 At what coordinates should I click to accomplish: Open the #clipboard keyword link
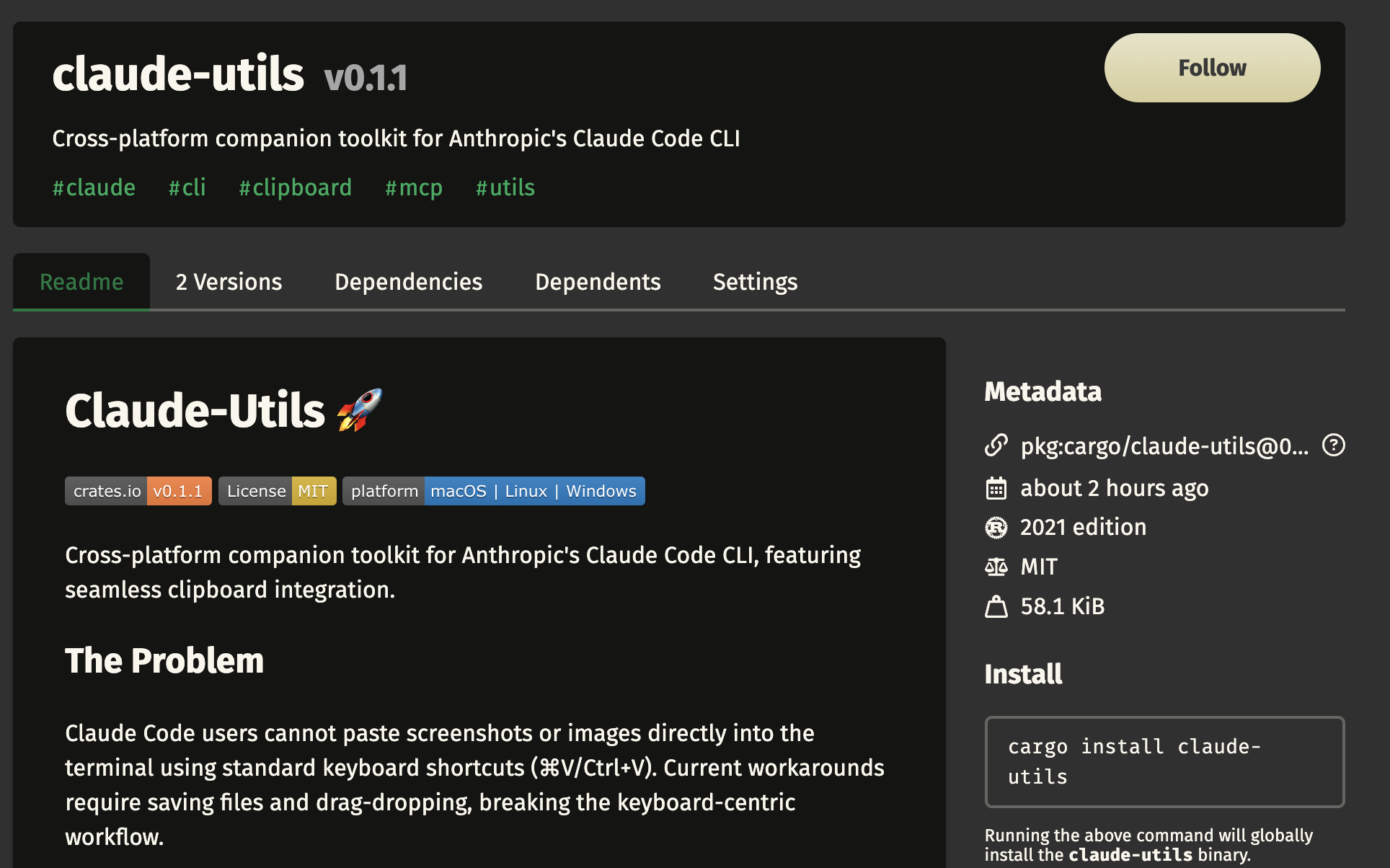pos(296,187)
